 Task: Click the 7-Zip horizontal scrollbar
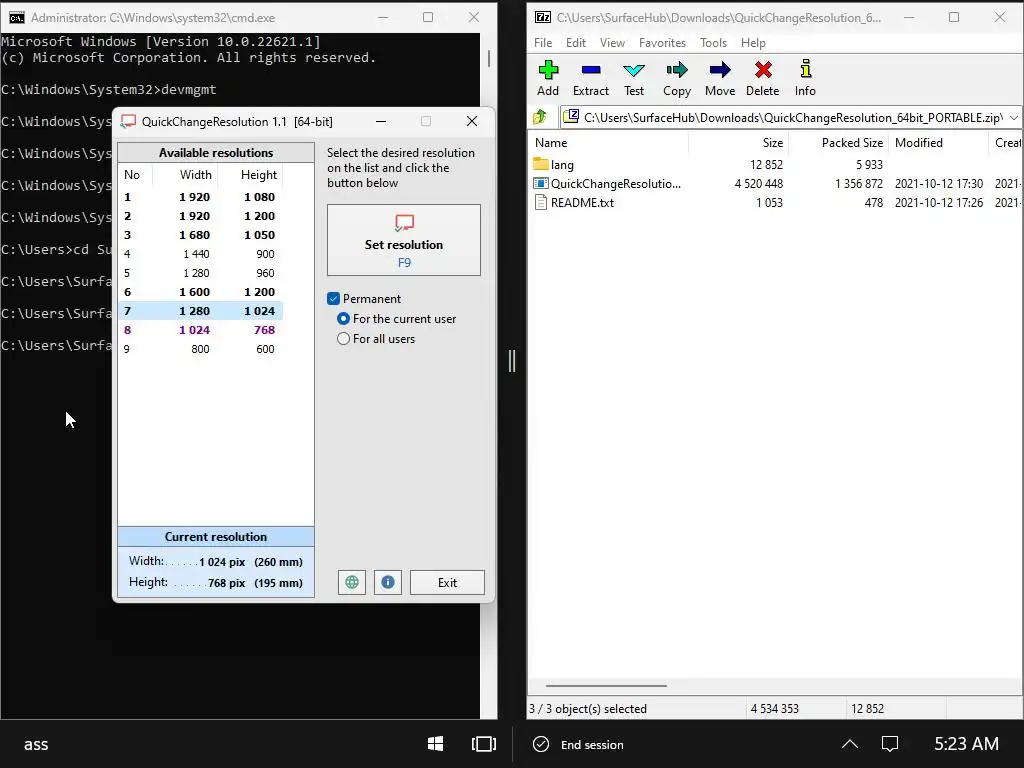pos(606,686)
